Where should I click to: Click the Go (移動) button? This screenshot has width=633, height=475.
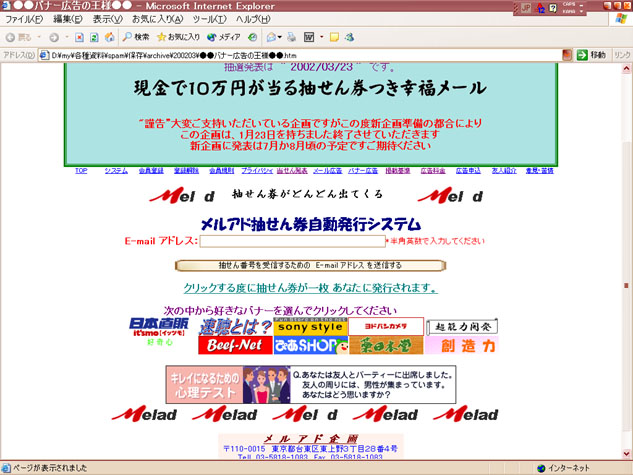591,55
